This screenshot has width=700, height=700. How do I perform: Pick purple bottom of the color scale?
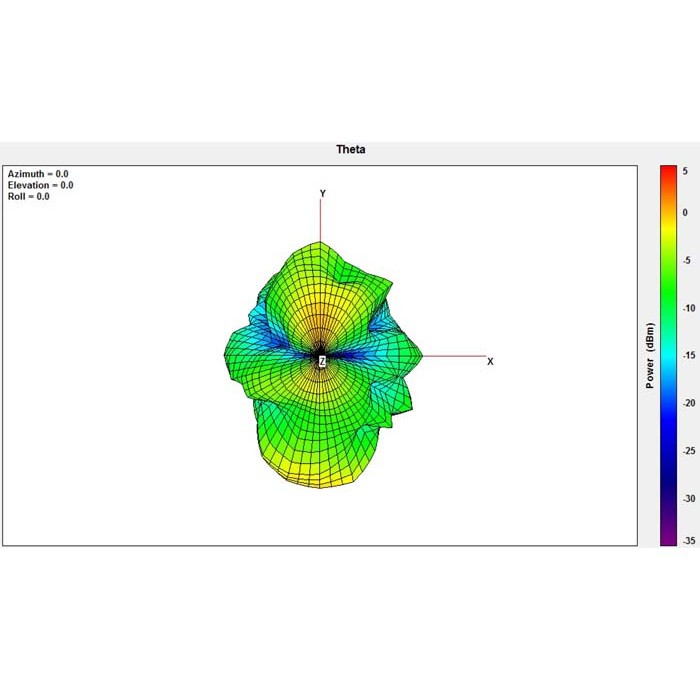tap(668, 540)
